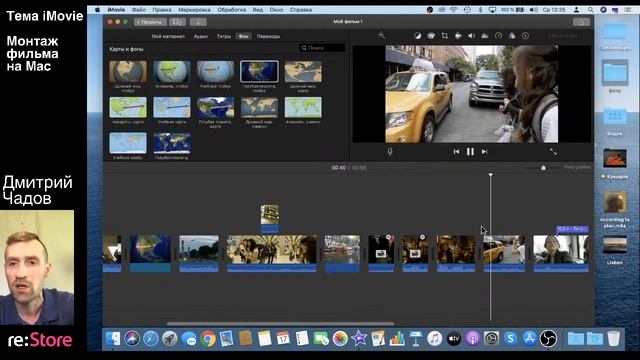
Task: Open Spotlight search in the menu bar
Action: 591,10
